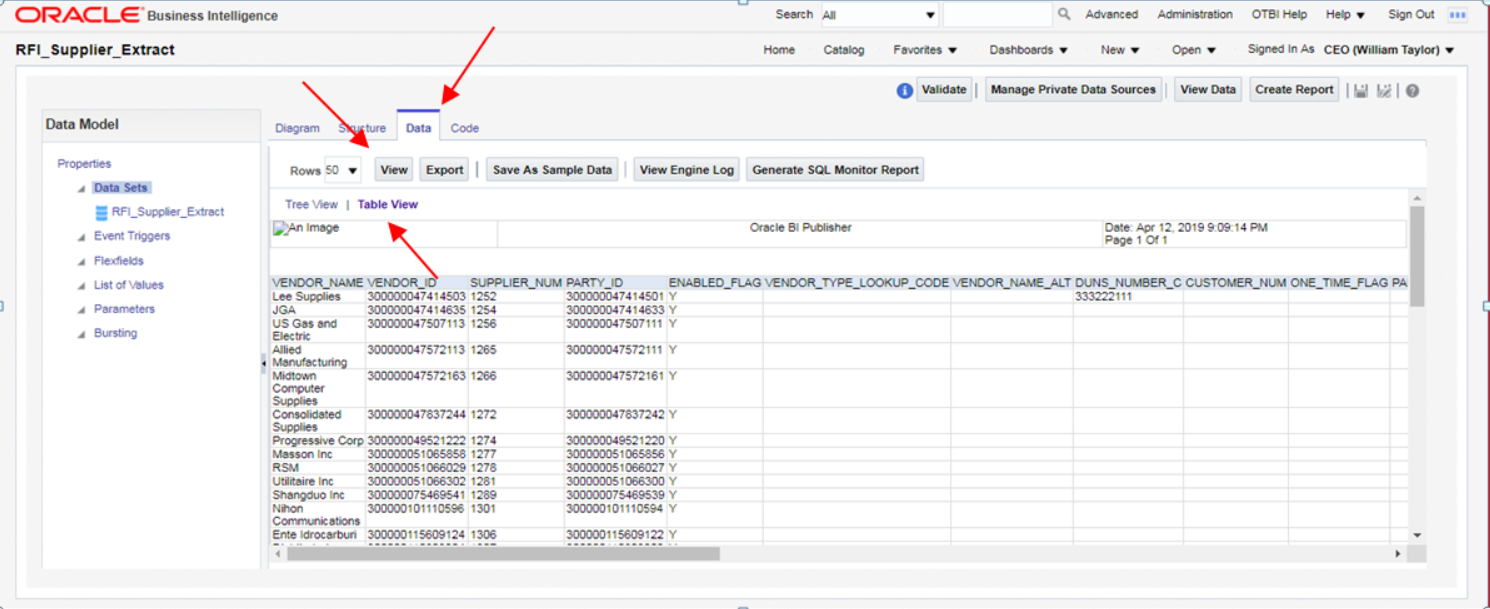Click the blue info icon beside Validate
The height and width of the screenshot is (609, 1490).
(x=904, y=90)
